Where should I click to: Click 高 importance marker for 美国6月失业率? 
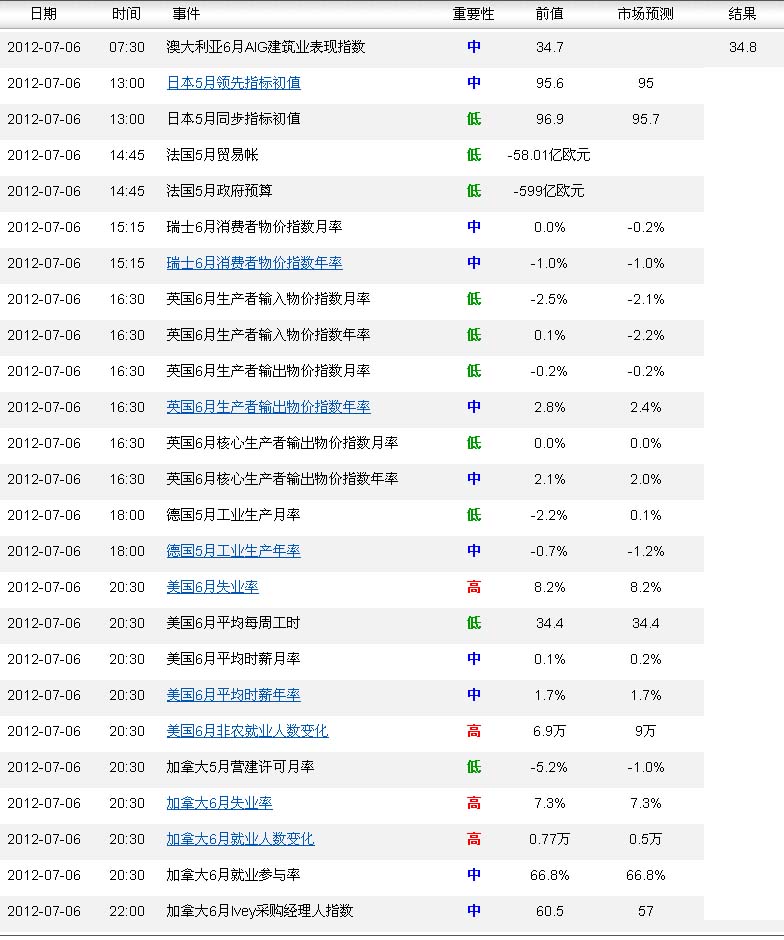click(x=474, y=587)
